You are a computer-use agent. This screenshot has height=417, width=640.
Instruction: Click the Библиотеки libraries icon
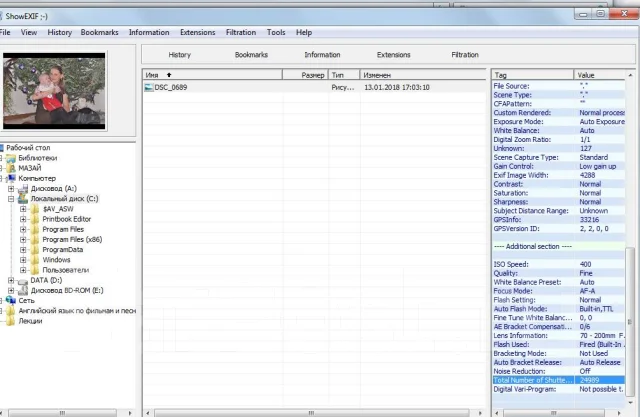point(11,158)
